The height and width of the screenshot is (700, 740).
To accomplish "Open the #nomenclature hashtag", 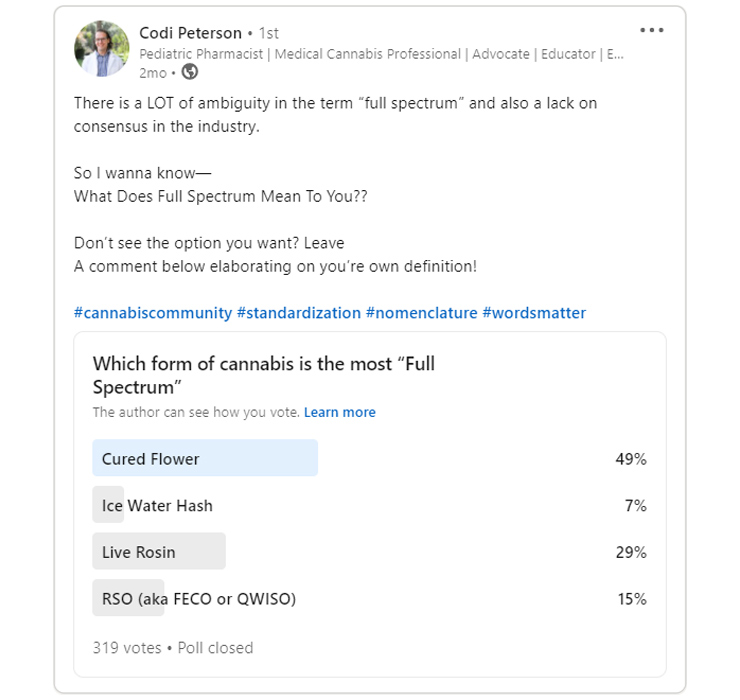I will pos(422,313).
